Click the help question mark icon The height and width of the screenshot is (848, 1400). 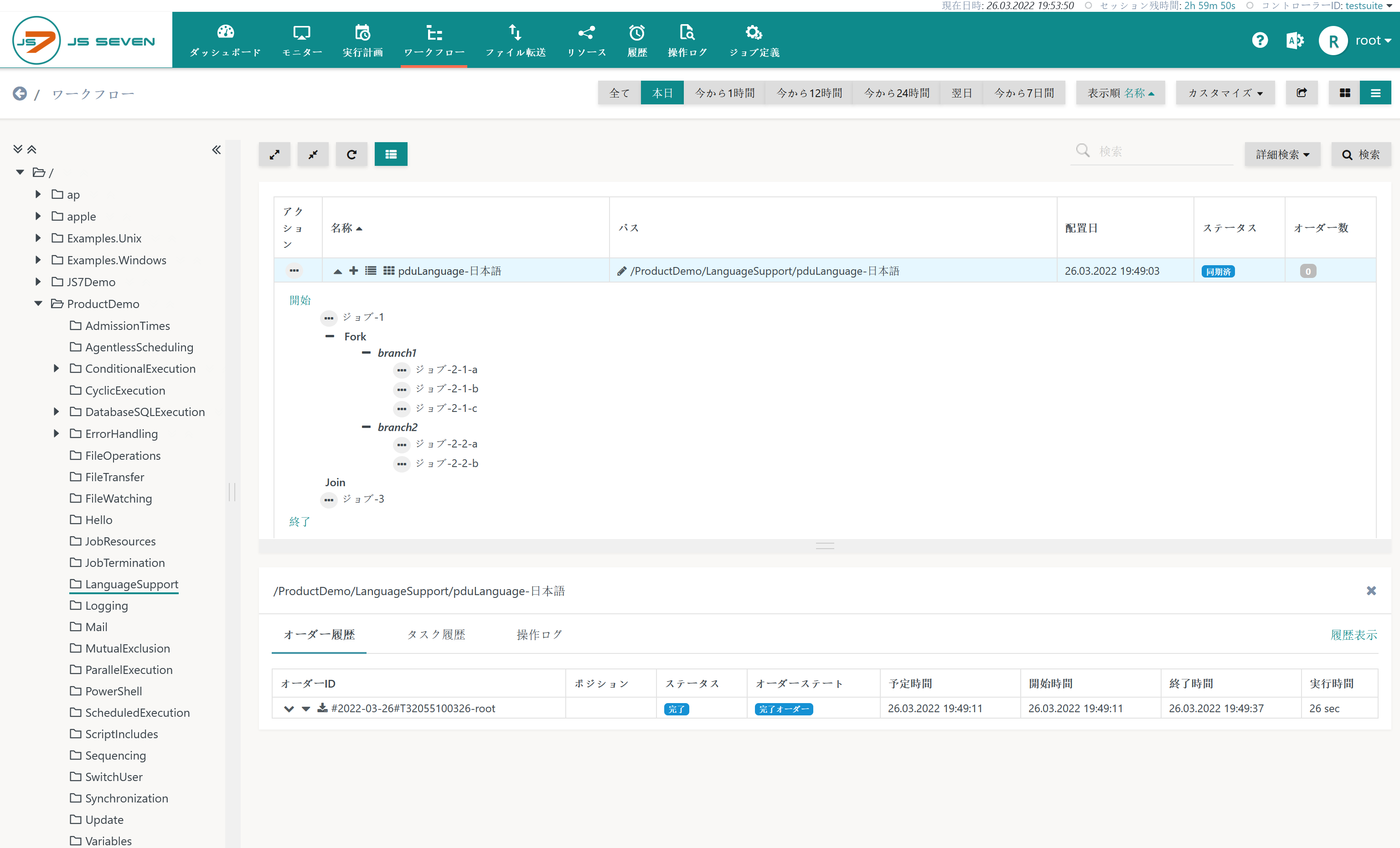(1260, 41)
